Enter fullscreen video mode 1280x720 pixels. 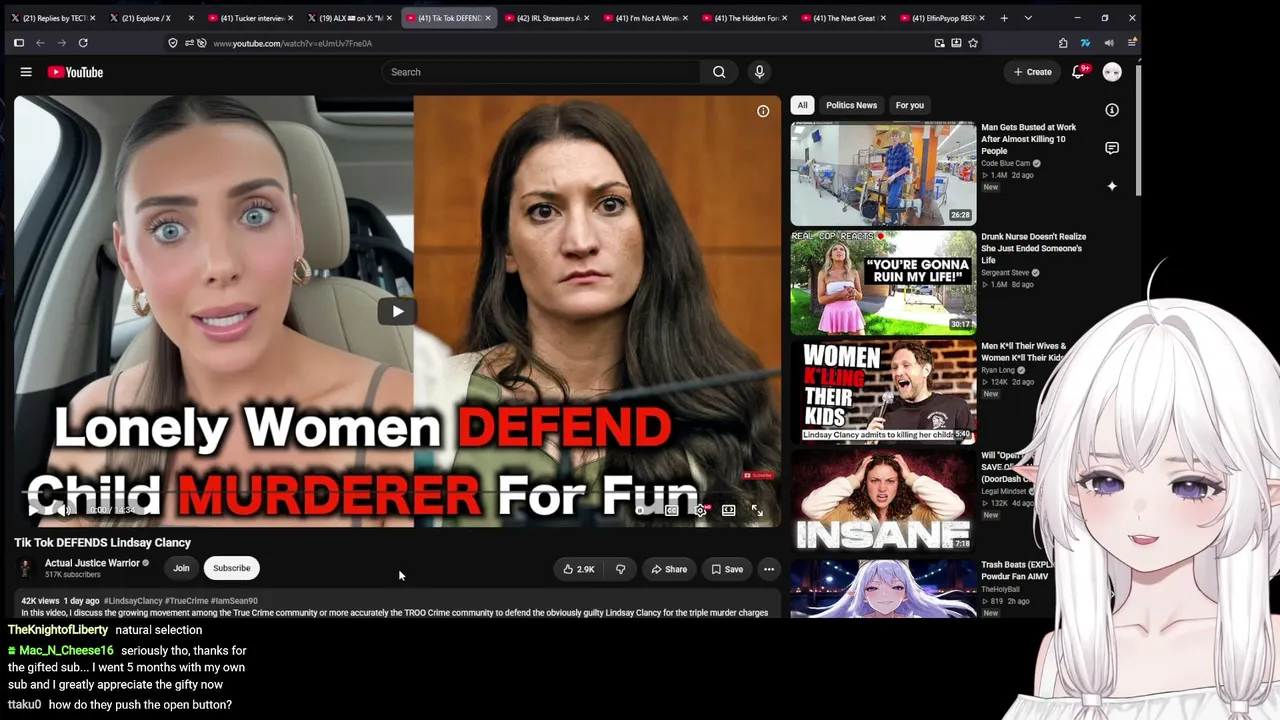(x=757, y=510)
